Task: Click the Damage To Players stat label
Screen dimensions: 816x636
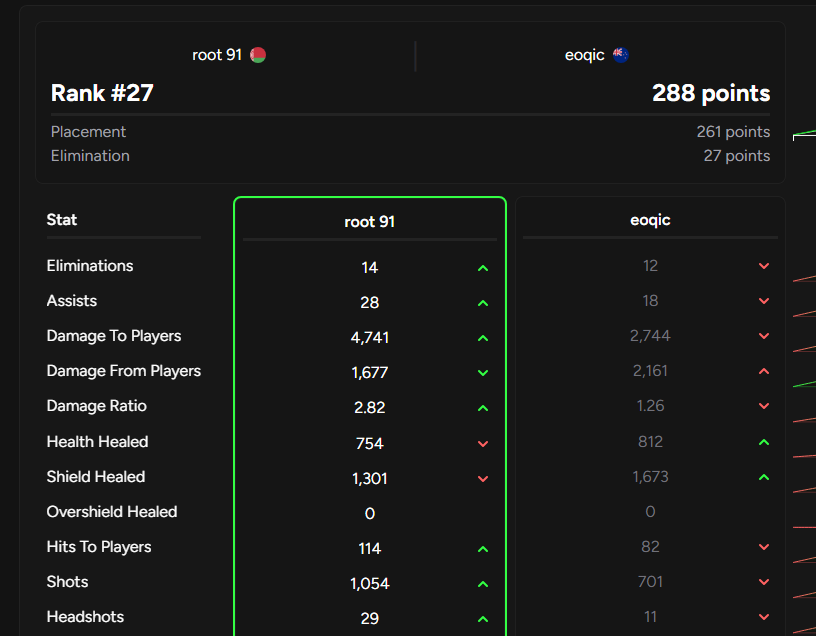Action: point(114,336)
